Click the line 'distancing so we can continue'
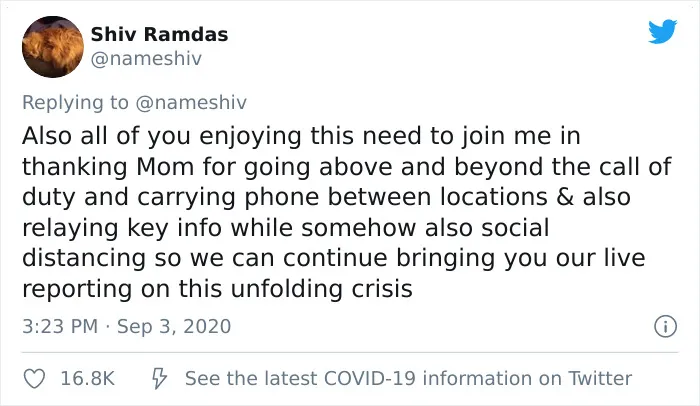Screen dimensions: 700x406 click(x=334, y=258)
